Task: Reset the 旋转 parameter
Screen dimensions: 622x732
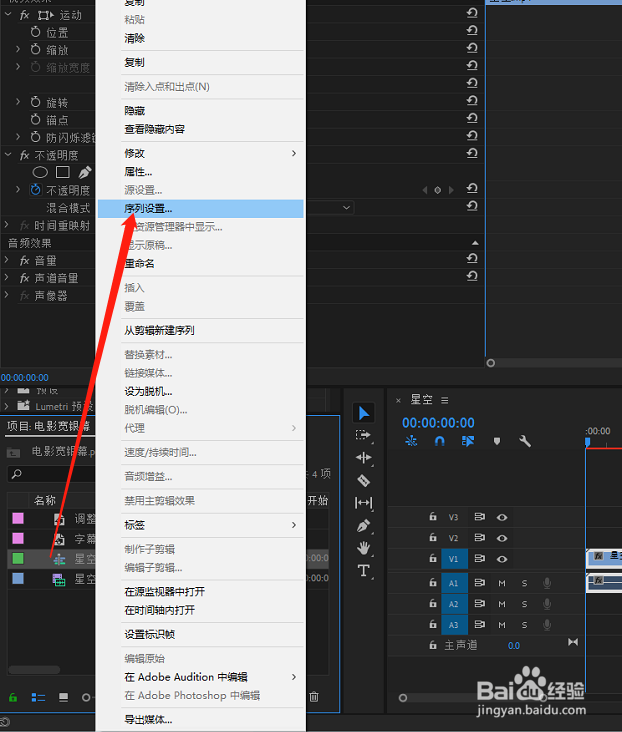Action: coord(472,100)
